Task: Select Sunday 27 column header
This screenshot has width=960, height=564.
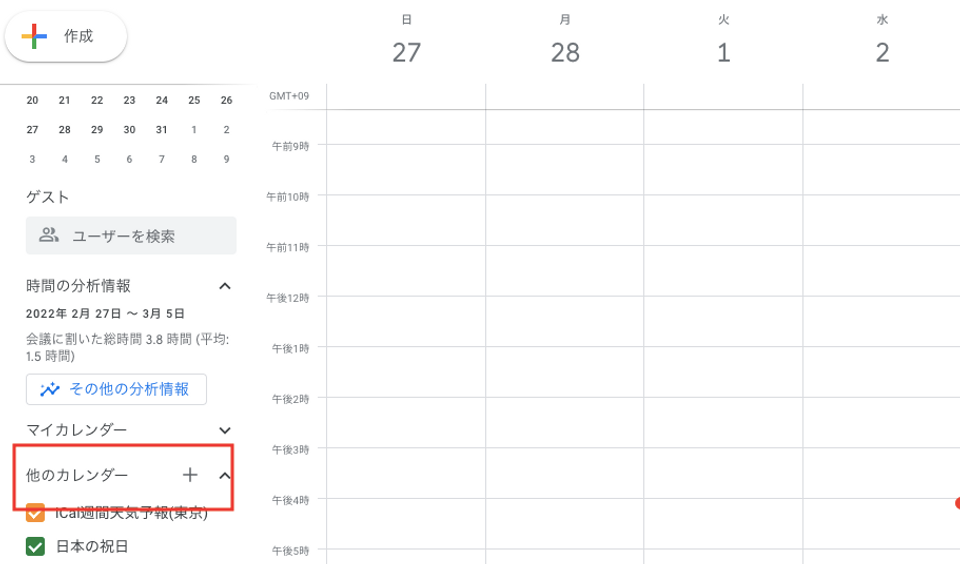Action: 407,42
